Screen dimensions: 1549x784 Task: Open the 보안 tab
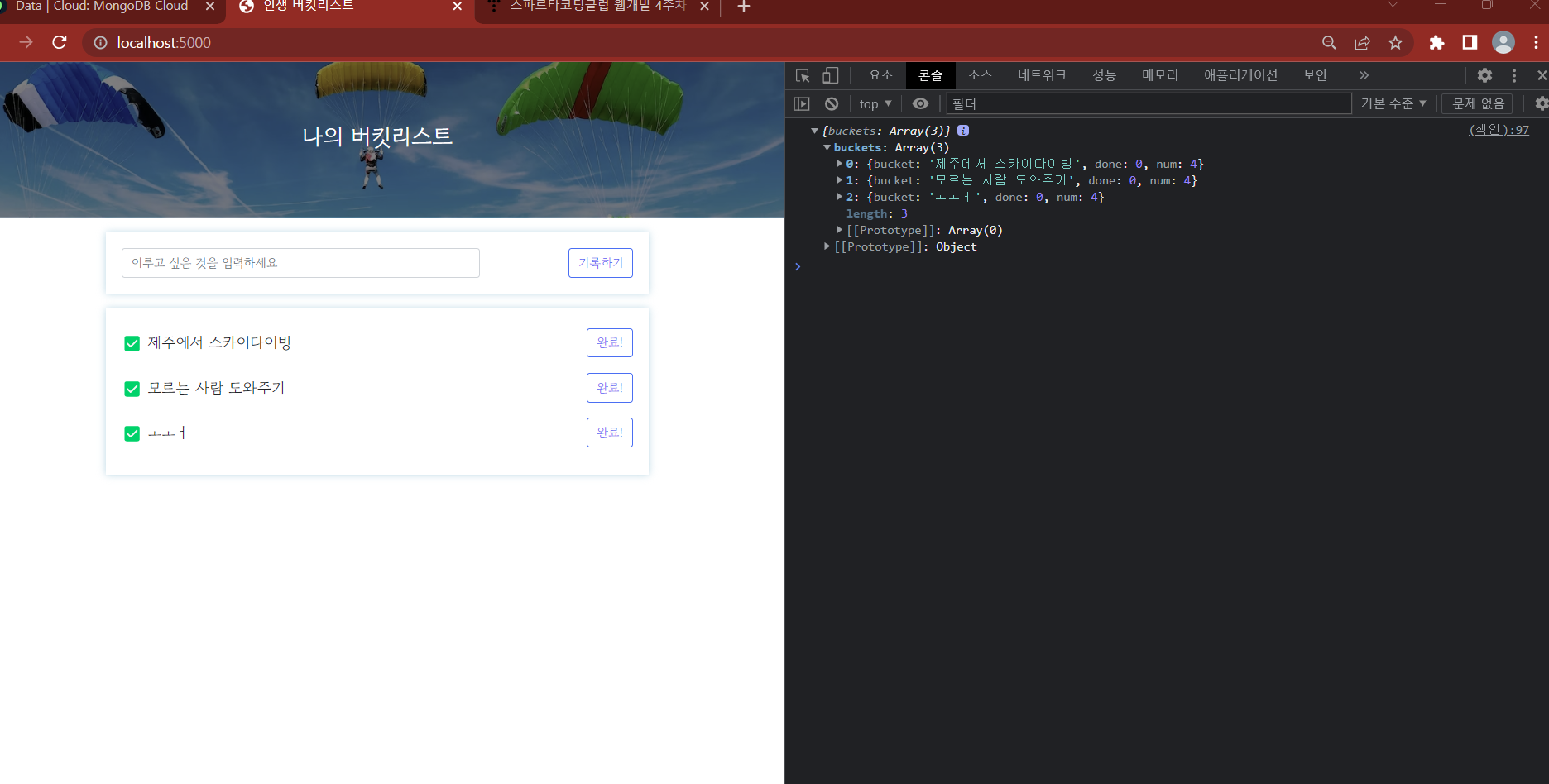pyautogui.click(x=1316, y=75)
